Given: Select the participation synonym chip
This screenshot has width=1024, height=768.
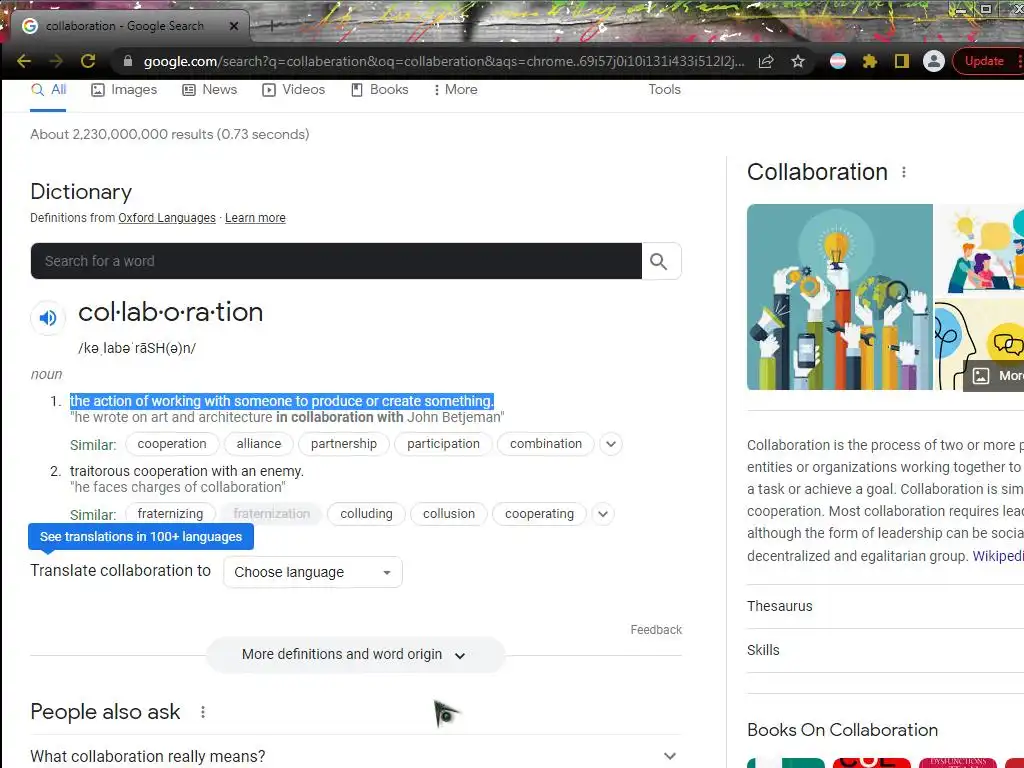Looking at the screenshot, I should pos(443,444).
